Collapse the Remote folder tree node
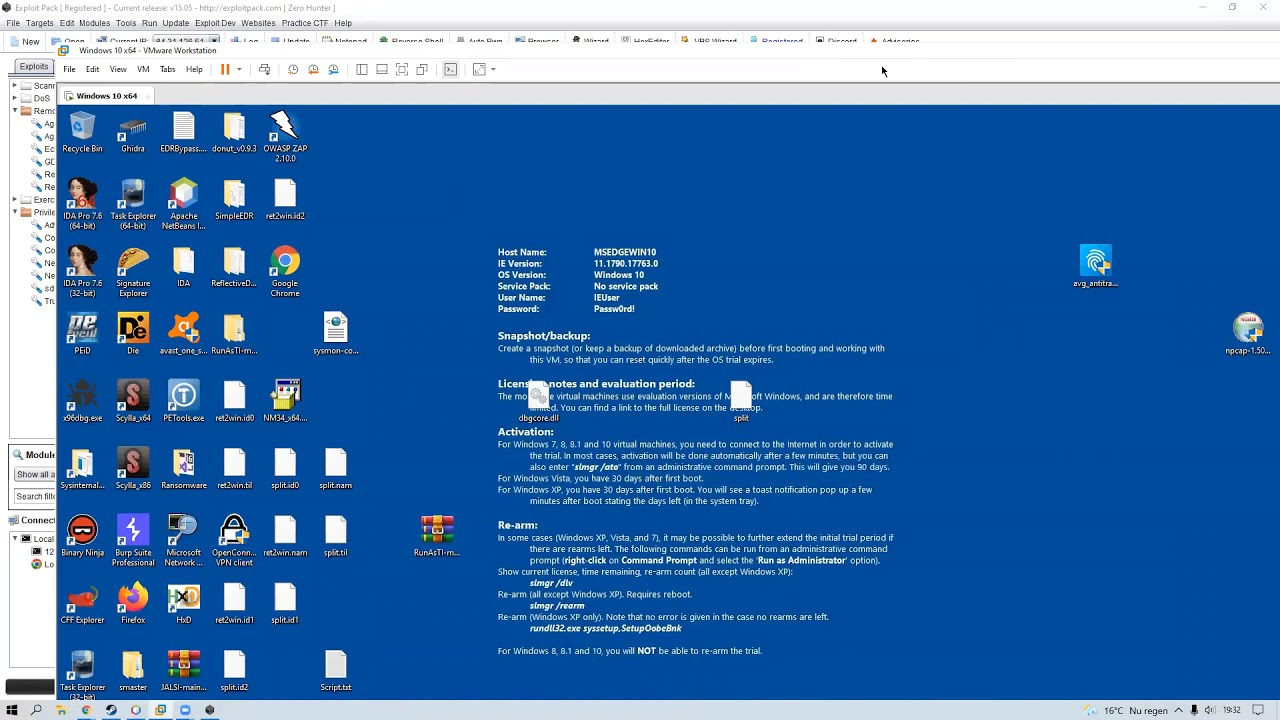The image size is (1280, 720). pyautogui.click(x=16, y=111)
